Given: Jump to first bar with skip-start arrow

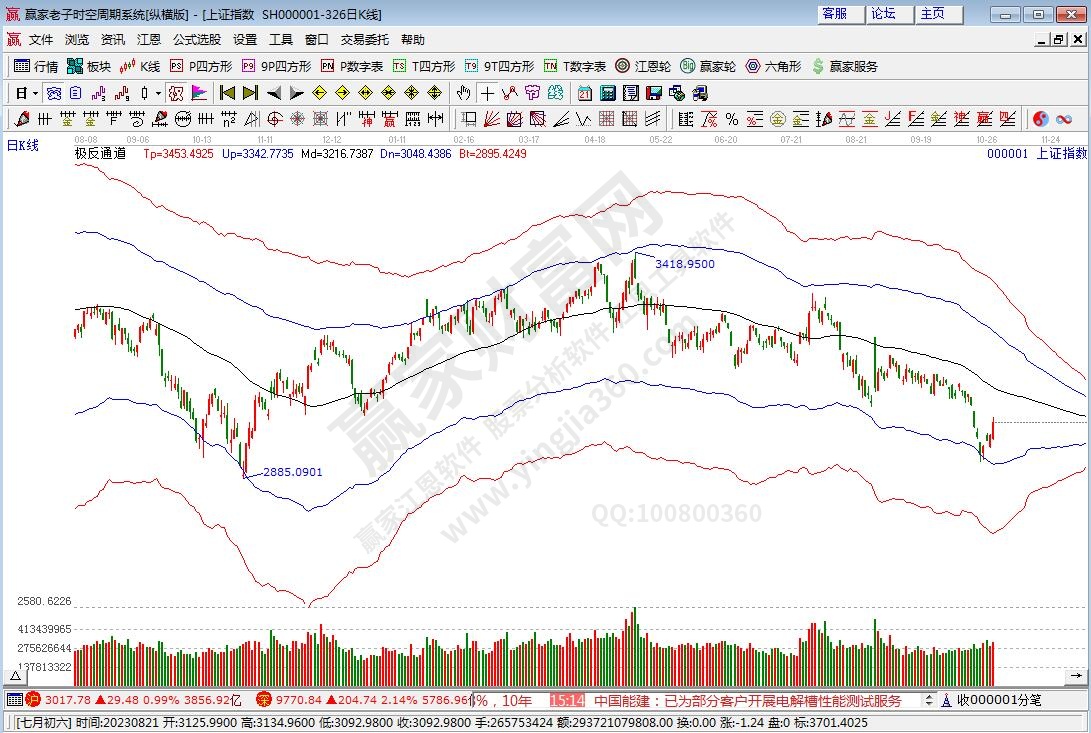Looking at the screenshot, I should pos(228,93).
